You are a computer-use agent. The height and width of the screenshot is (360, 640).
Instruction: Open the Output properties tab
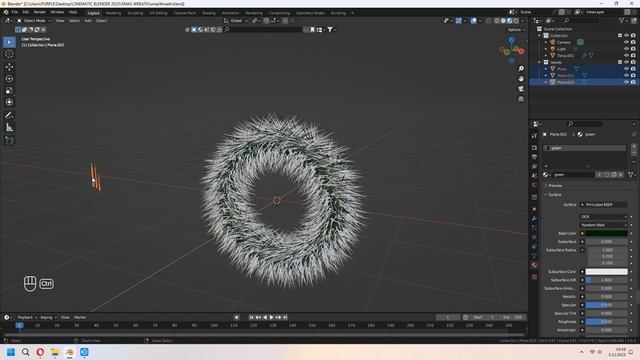[x=534, y=157]
